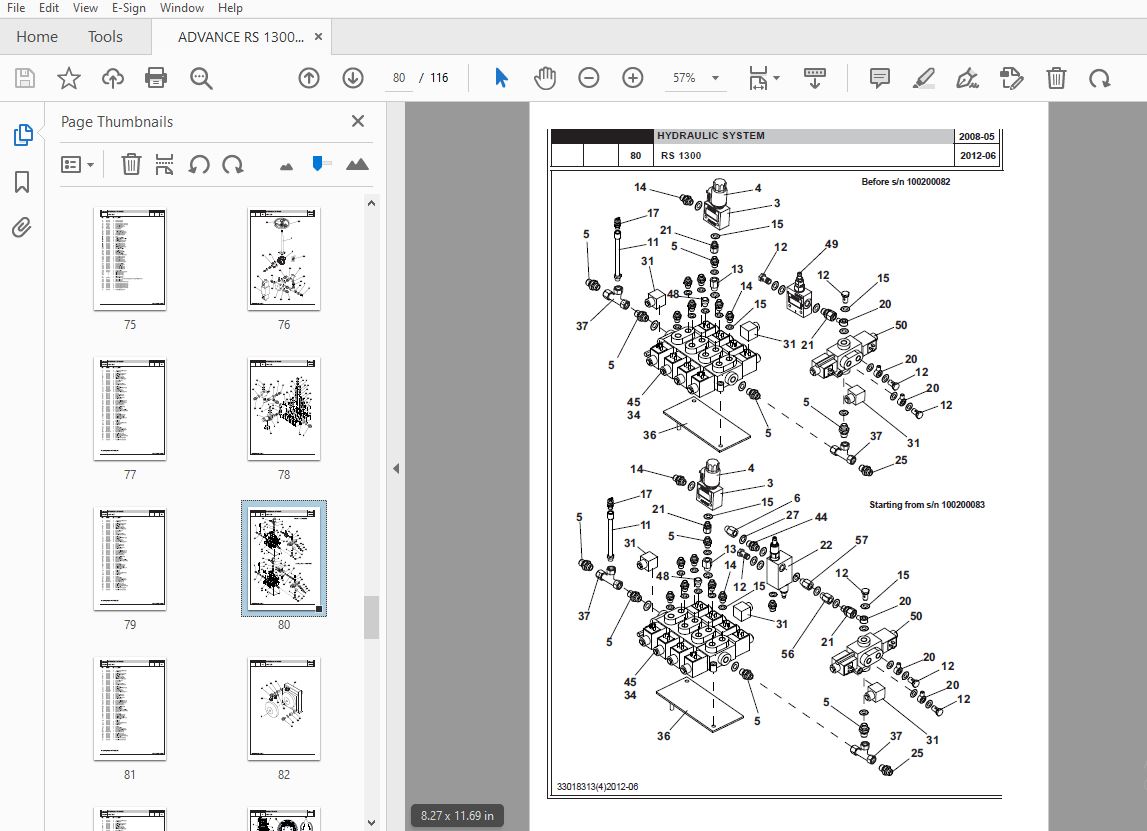Click the cloud upload icon
This screenshot has height=831, width=1147.
click(x=113, y=78)
